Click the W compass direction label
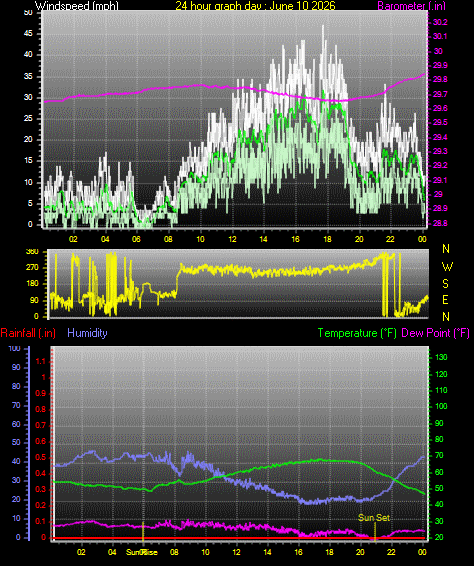Image resolution: width=474 pixels, height=566 pixels. tap(447, 267)
